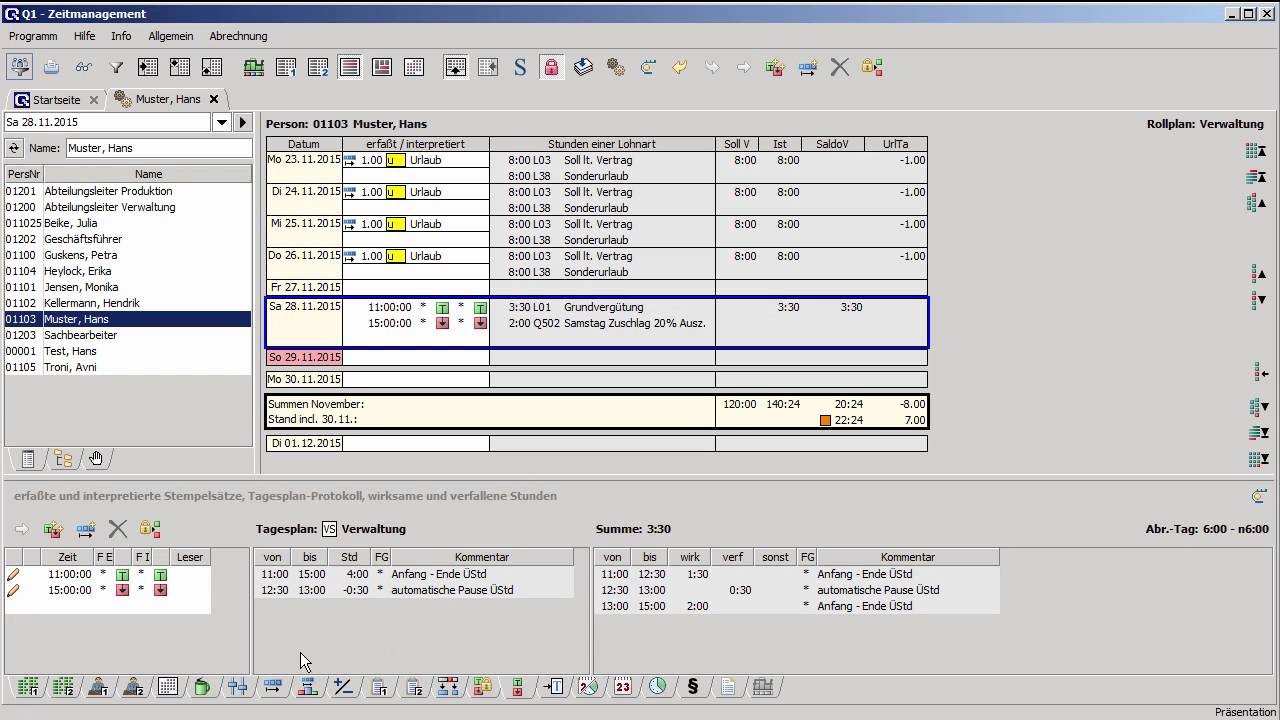Sort by Name column header in person list

148,174
